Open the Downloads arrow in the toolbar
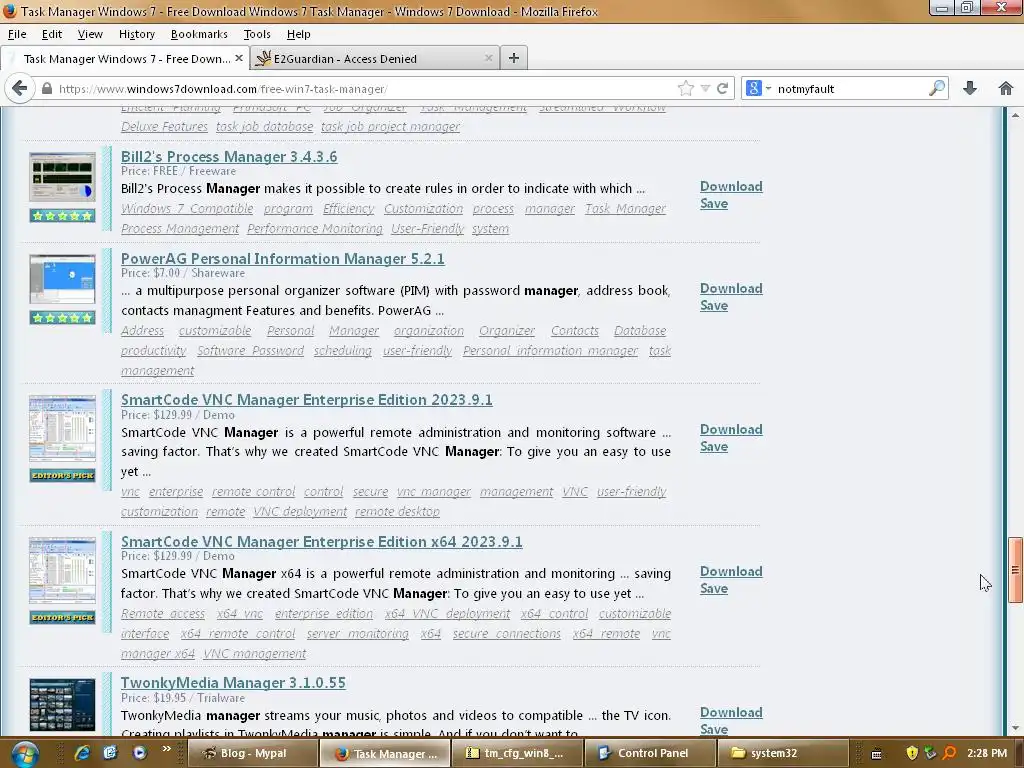 (970, 88)
